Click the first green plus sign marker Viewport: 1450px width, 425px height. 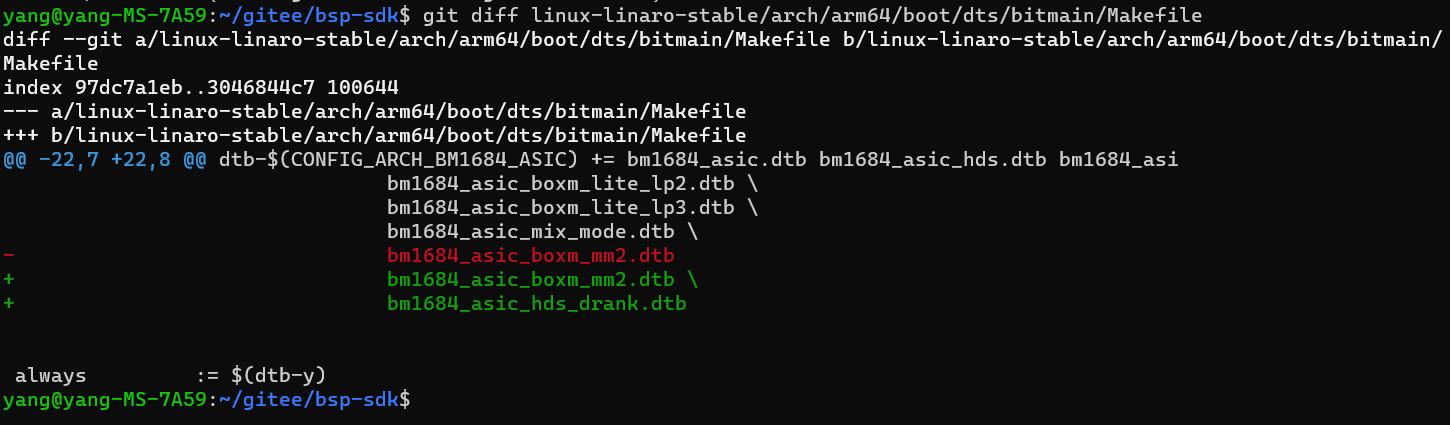(9, 279)
